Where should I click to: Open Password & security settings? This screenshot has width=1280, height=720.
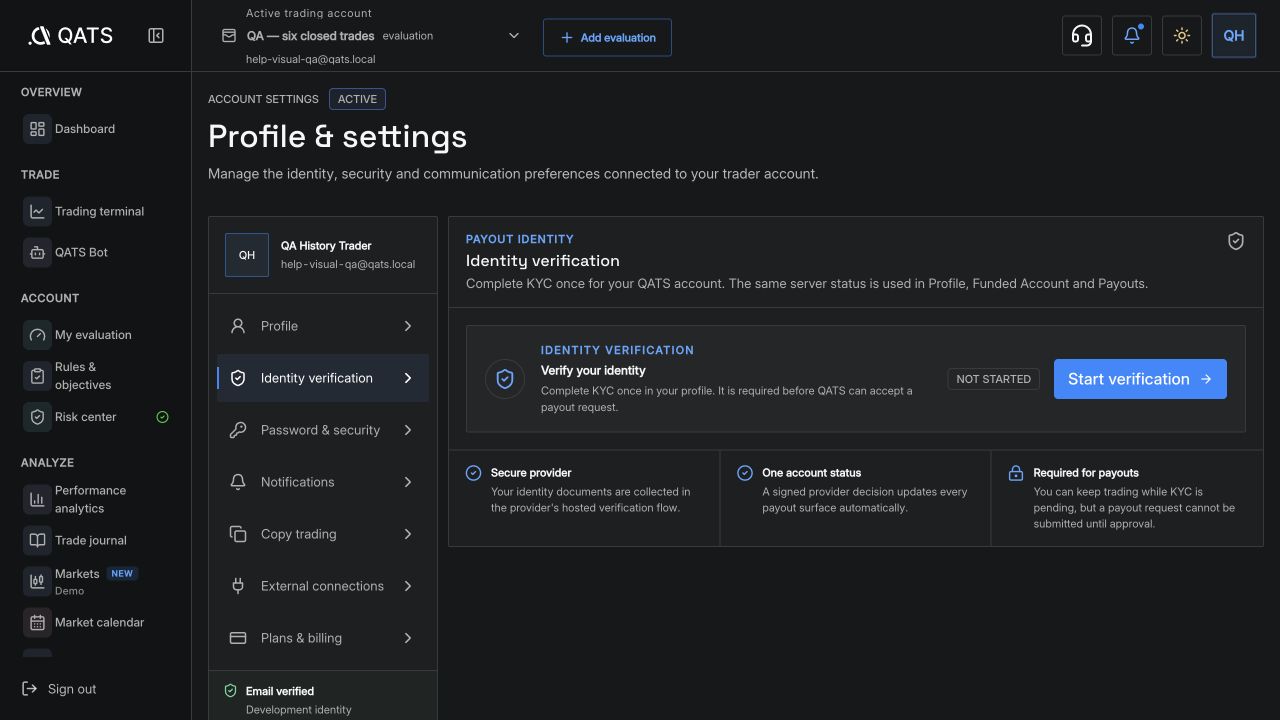(323, 430)
